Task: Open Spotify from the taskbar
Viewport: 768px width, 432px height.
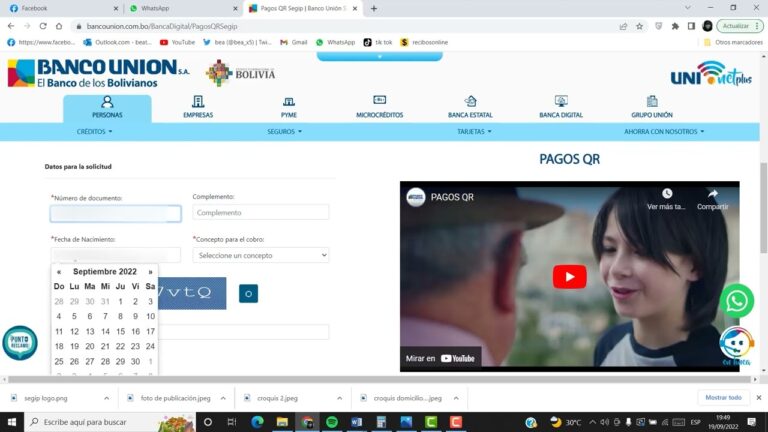Action: [x=332, y=422]
